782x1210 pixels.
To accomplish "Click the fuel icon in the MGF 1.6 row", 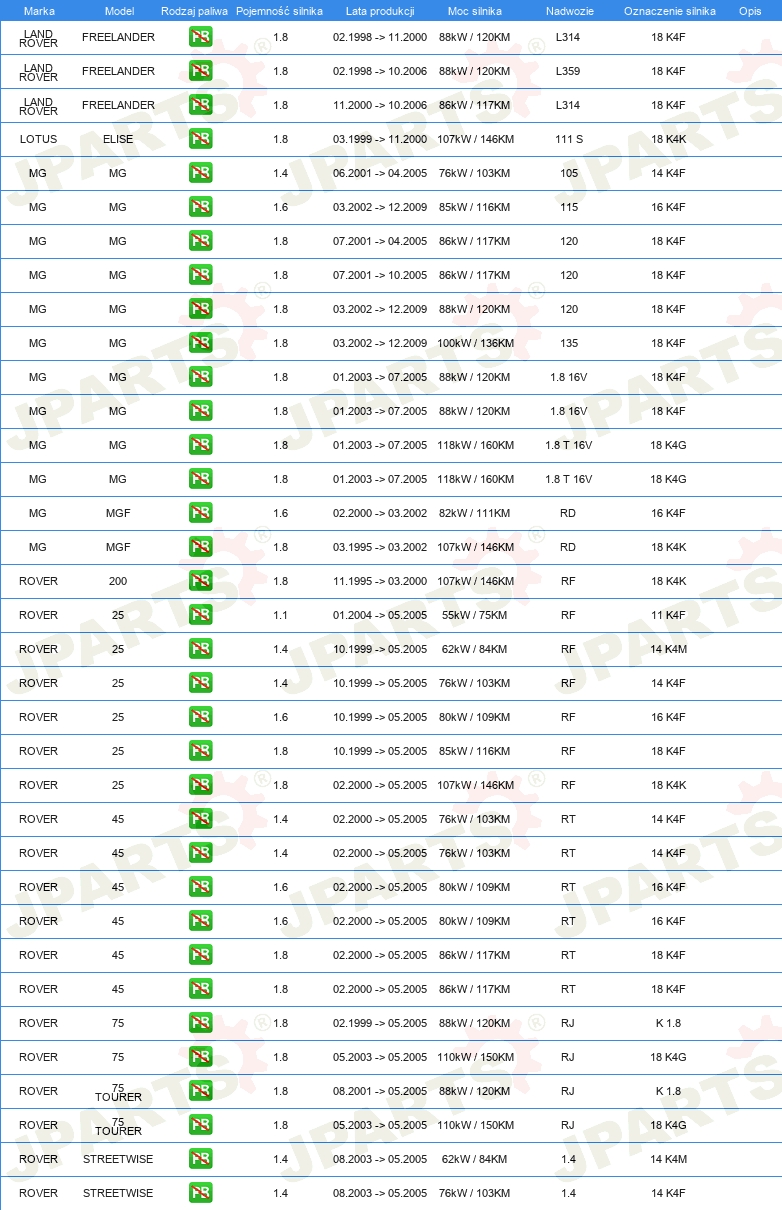I will tap(200, 513).
